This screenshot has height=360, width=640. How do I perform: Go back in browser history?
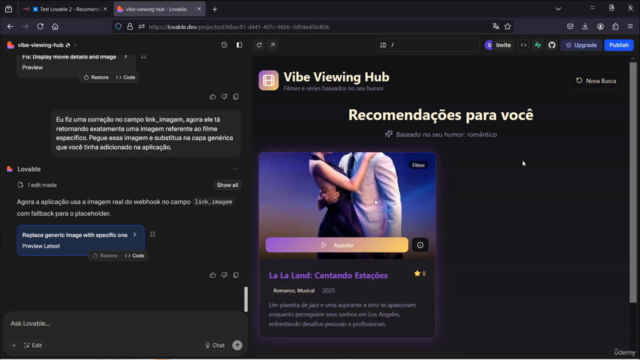click(10, 27)
